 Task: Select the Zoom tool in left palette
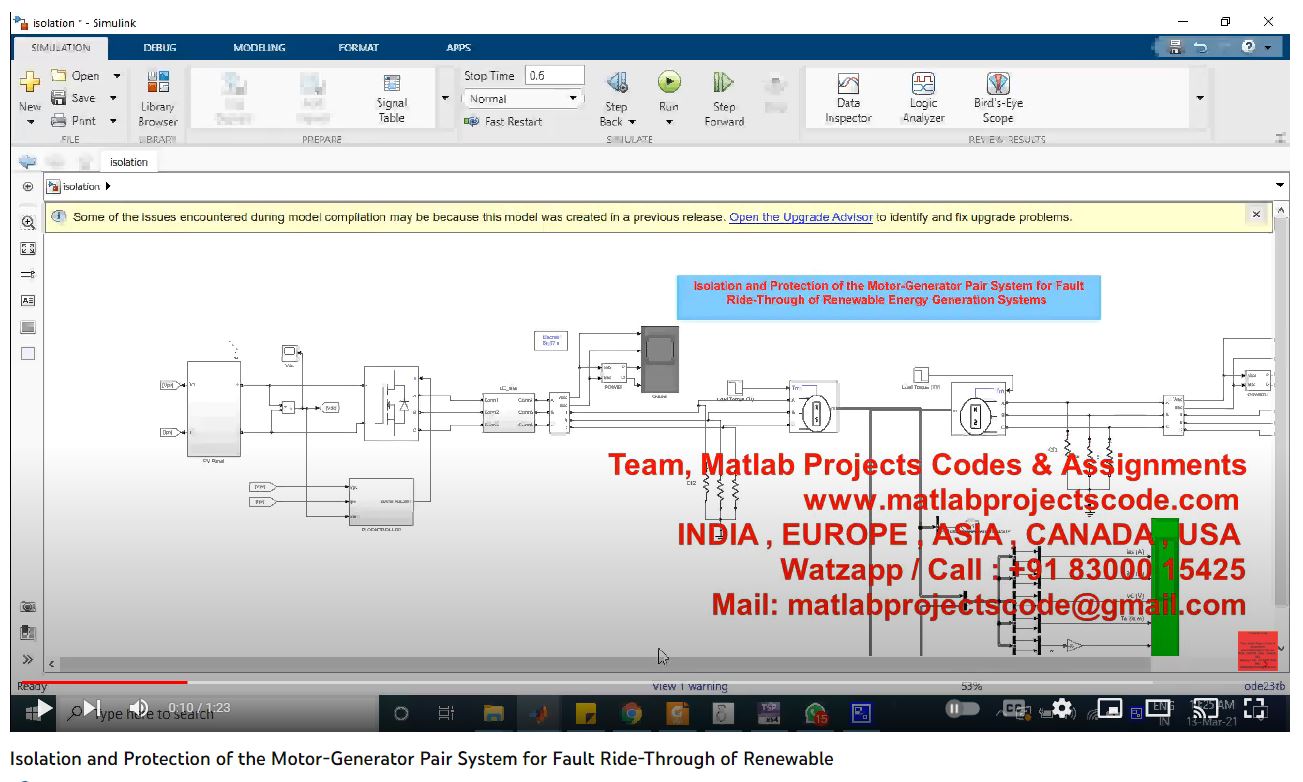click(x=28, y=222)
